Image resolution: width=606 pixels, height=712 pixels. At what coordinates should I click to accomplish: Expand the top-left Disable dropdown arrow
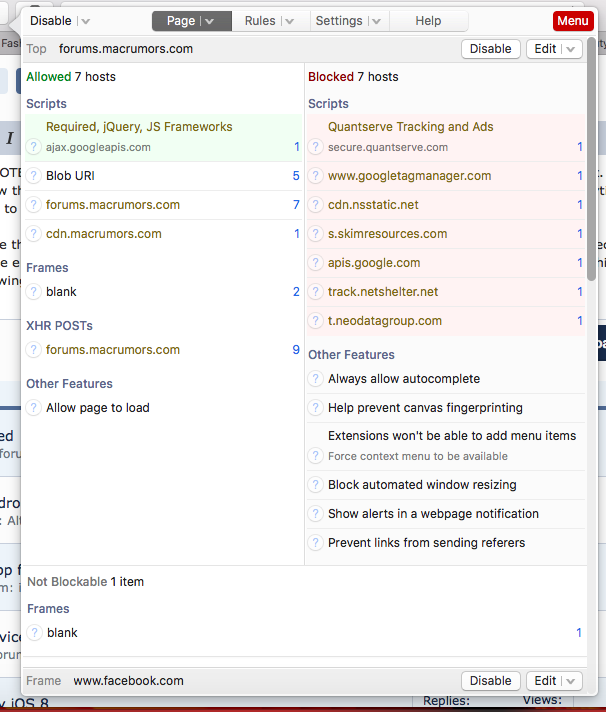click(x=85, y=21)
